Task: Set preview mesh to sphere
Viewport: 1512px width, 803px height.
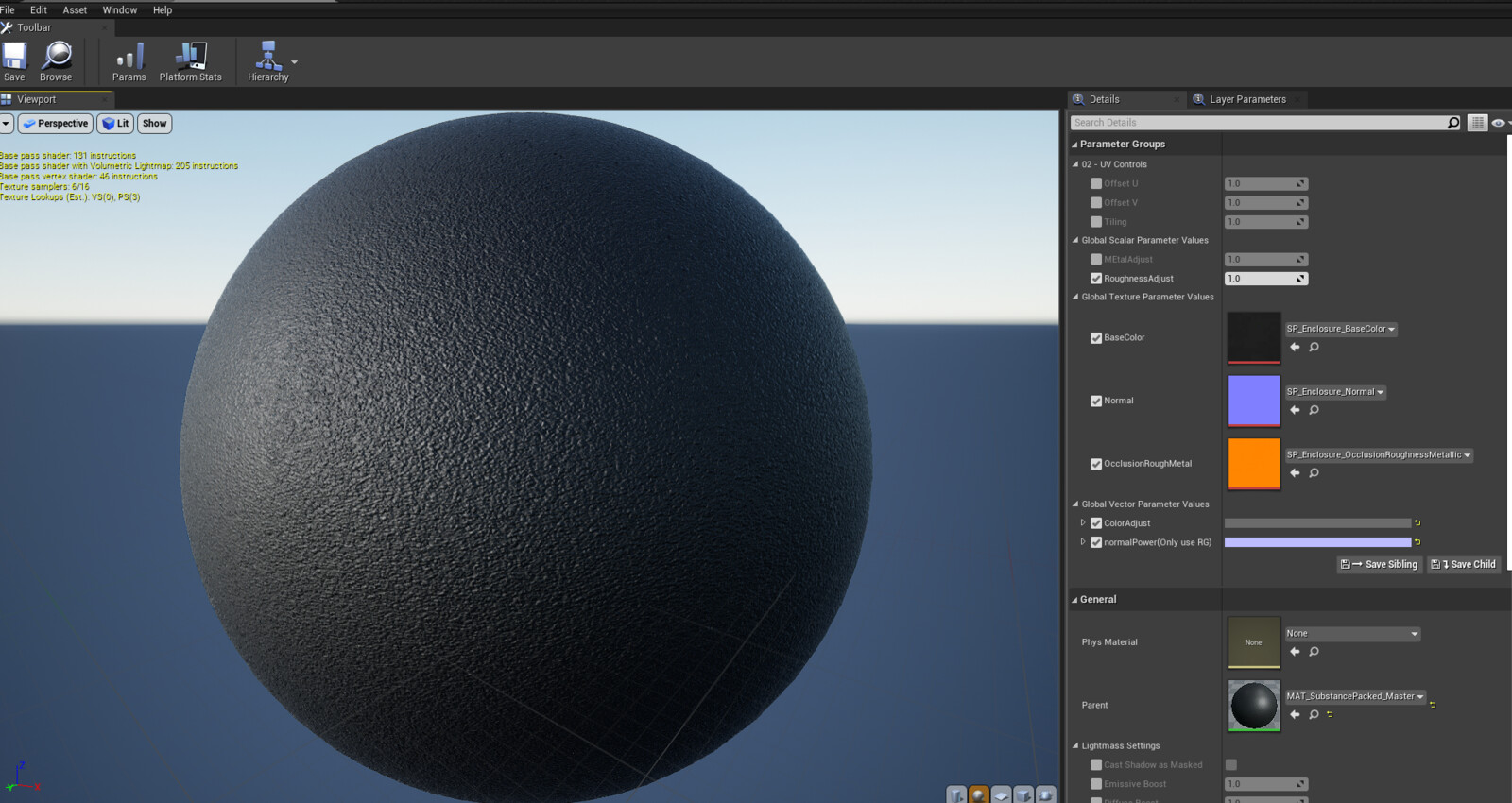Action: click(x=979, y=794)
